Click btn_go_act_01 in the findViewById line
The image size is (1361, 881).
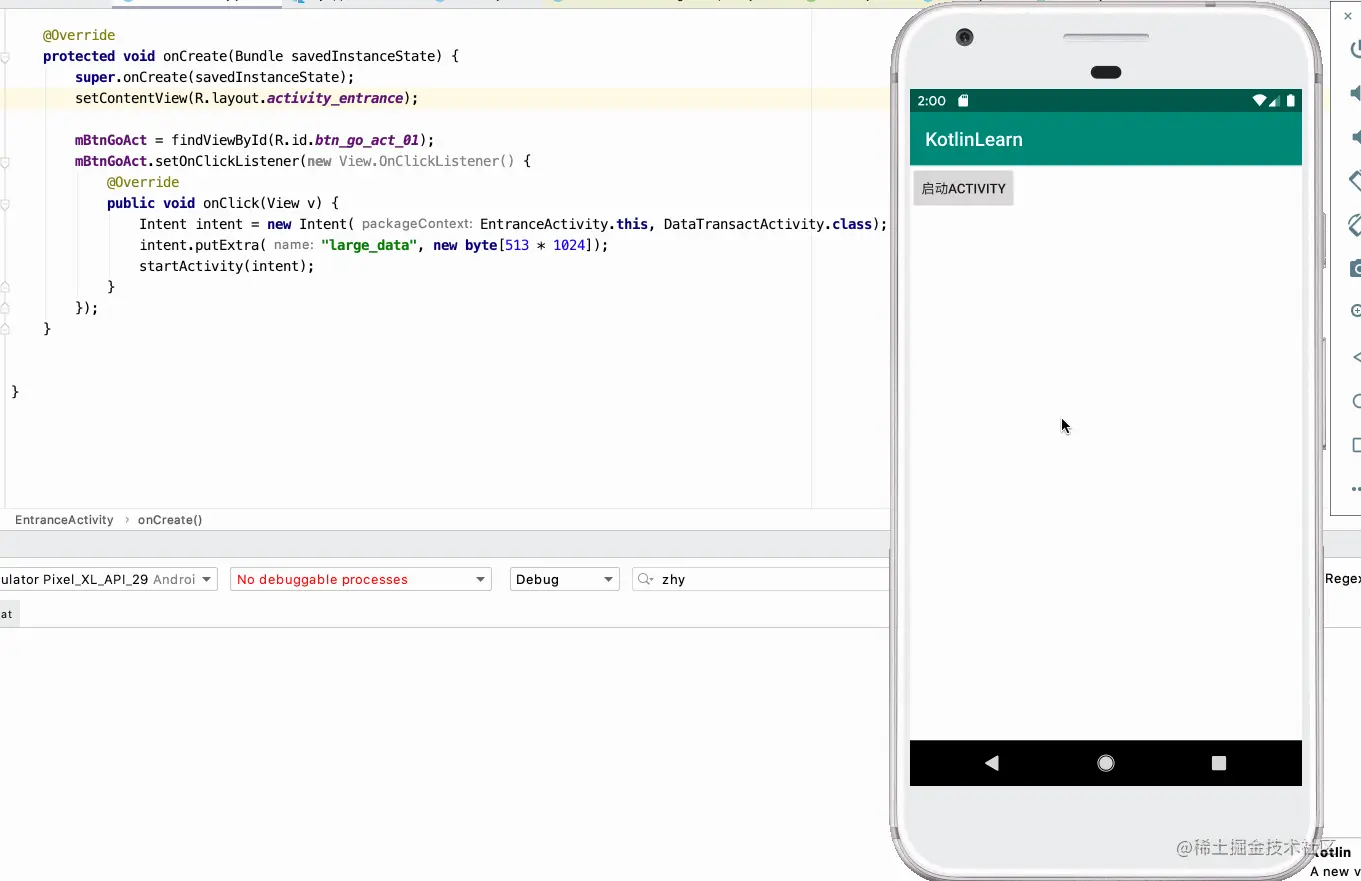point(367,140)
